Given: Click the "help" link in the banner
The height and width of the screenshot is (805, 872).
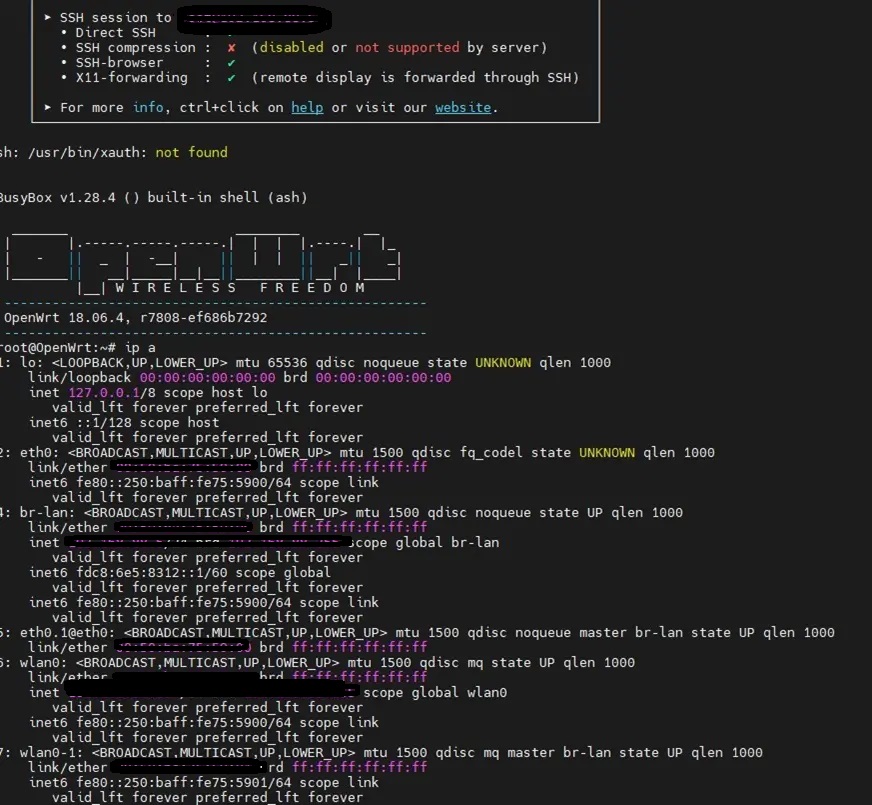Looking at the screenshot, I should [x=307, y=107].
